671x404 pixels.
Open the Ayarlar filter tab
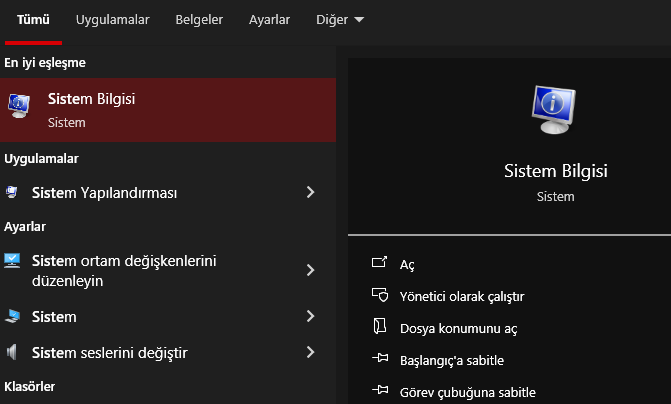(269, 19)
